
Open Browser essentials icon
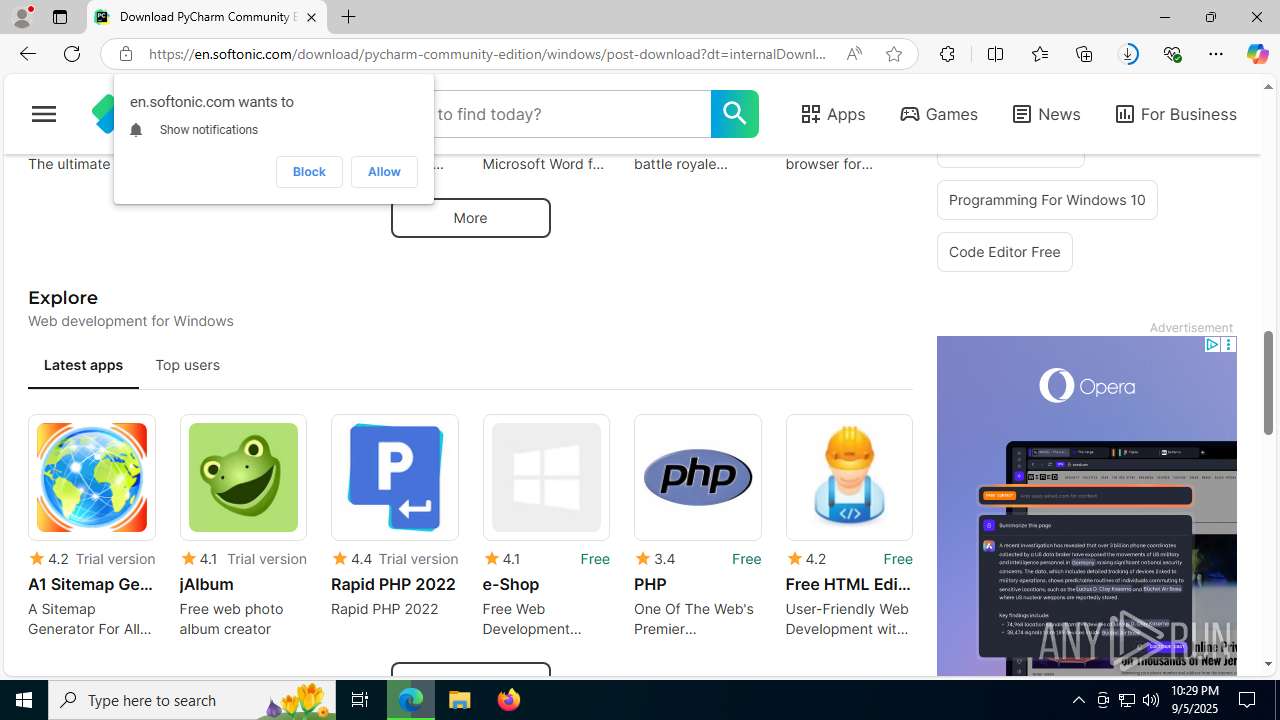point(1172,54)
